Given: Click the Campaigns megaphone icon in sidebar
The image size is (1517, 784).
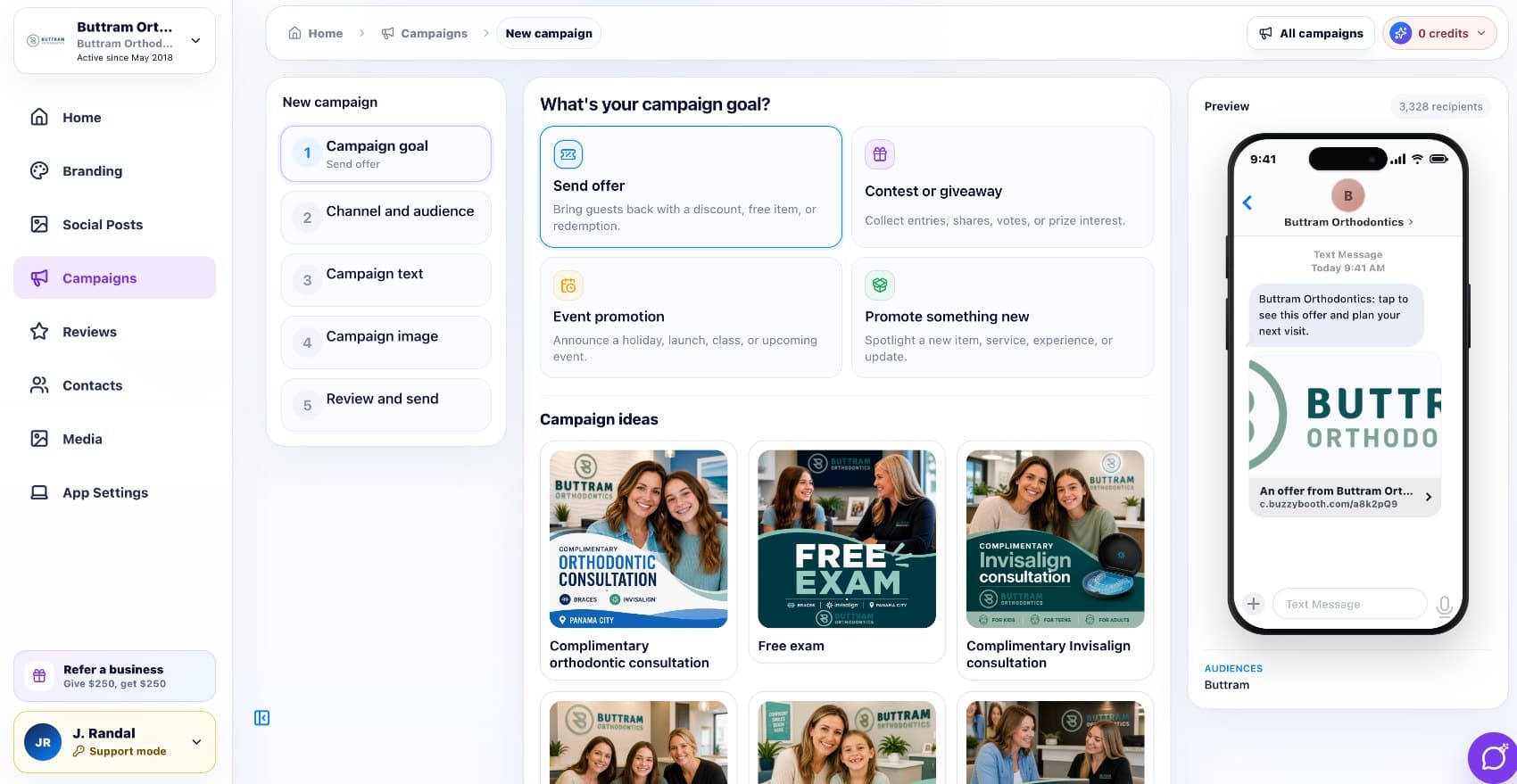Looking at the screenshot, I should [39, 277].
